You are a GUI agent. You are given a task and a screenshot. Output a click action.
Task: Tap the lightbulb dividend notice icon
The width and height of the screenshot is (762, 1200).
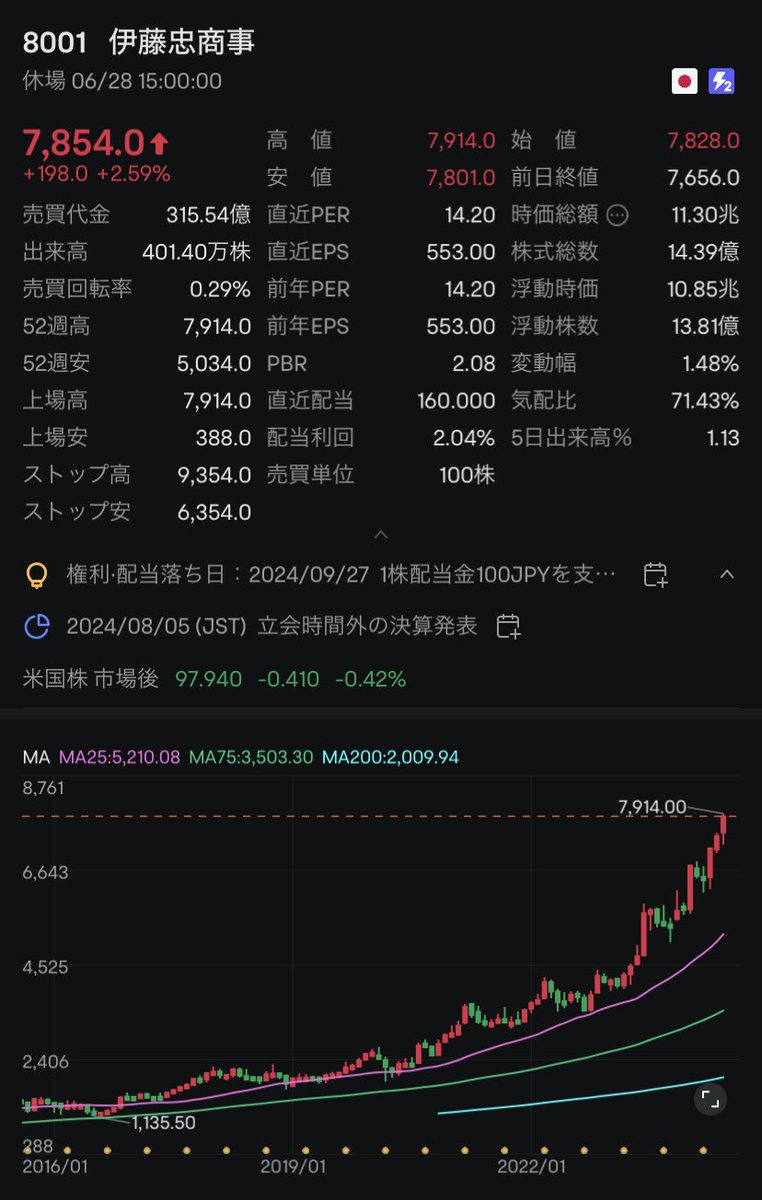click(37, 574)
